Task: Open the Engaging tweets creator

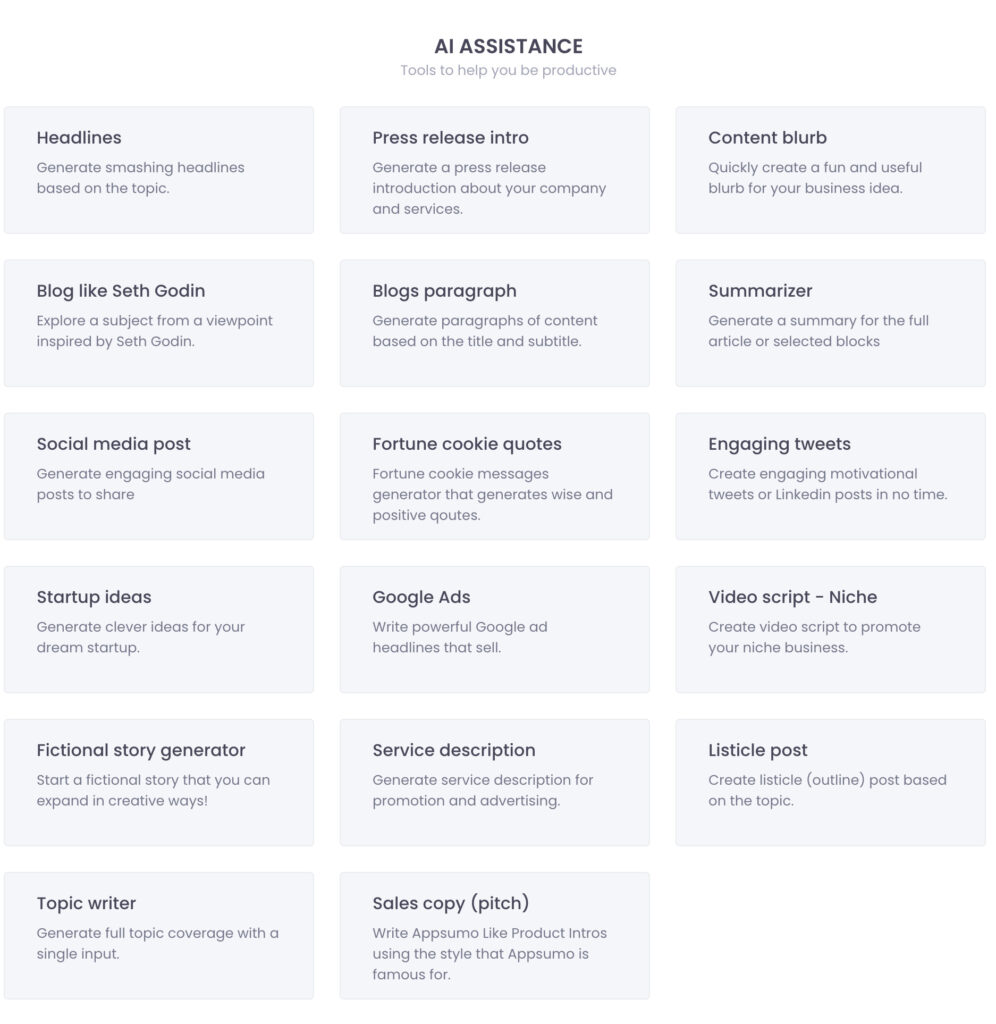Action: tap(832, 475)
